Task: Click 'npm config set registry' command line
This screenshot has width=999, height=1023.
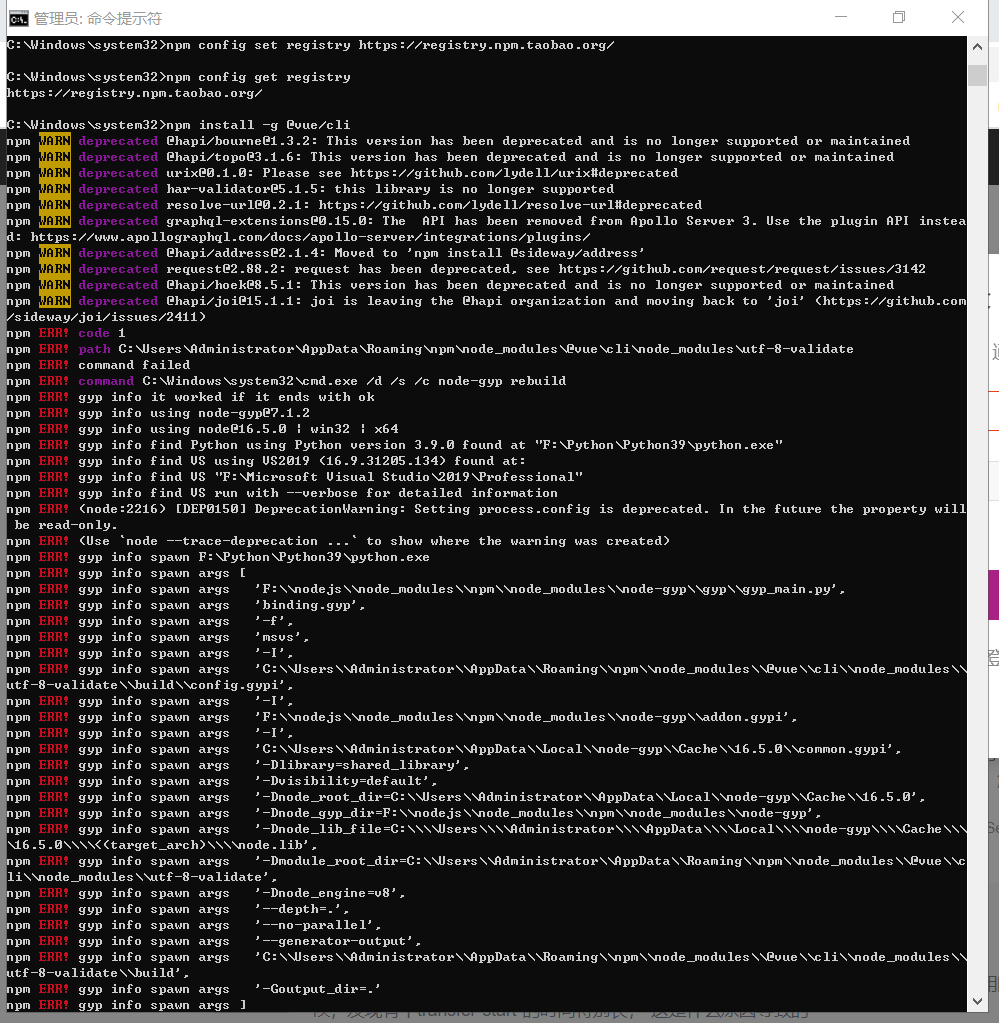Action: pyautogui.click(x=311, y=45)
